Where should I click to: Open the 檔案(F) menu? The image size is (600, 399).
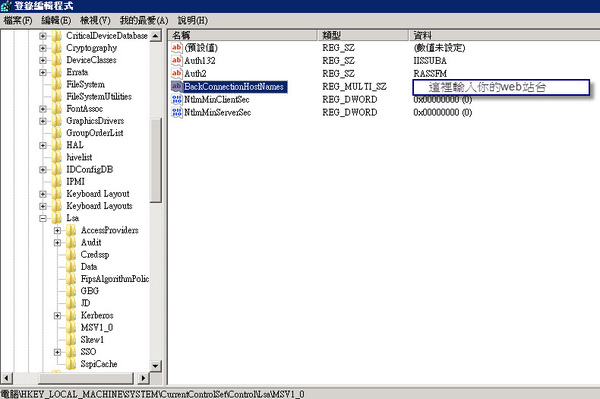point(18,20)
